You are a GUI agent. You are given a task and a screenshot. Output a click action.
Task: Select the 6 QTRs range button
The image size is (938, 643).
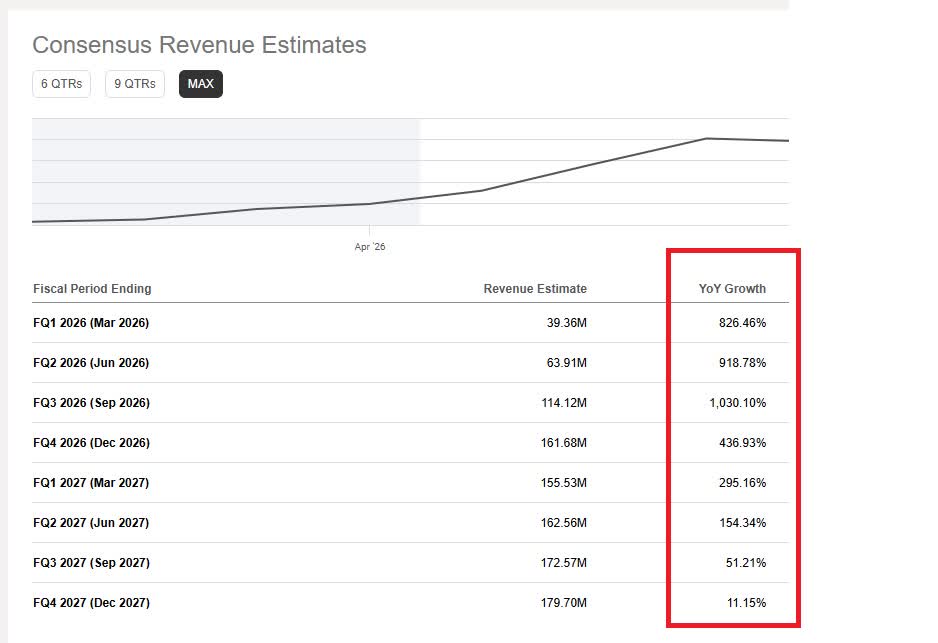(62, 84)
